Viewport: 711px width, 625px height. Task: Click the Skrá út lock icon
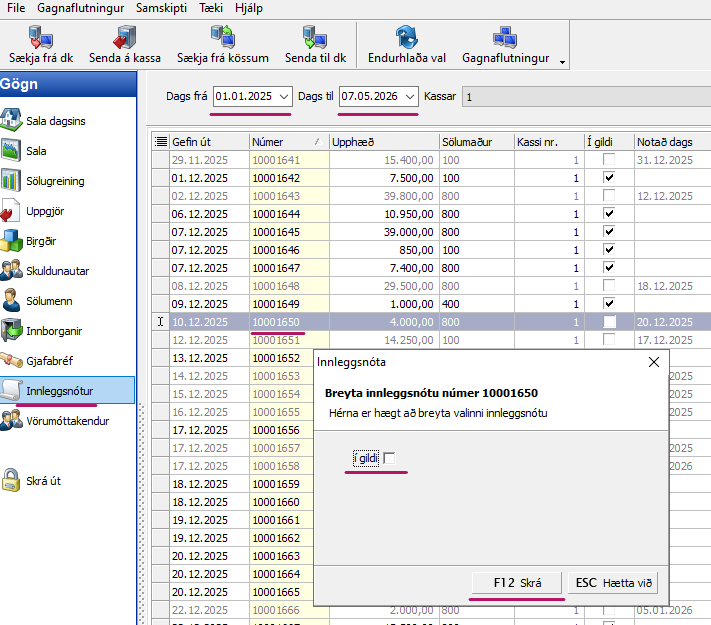coord(12,480)
